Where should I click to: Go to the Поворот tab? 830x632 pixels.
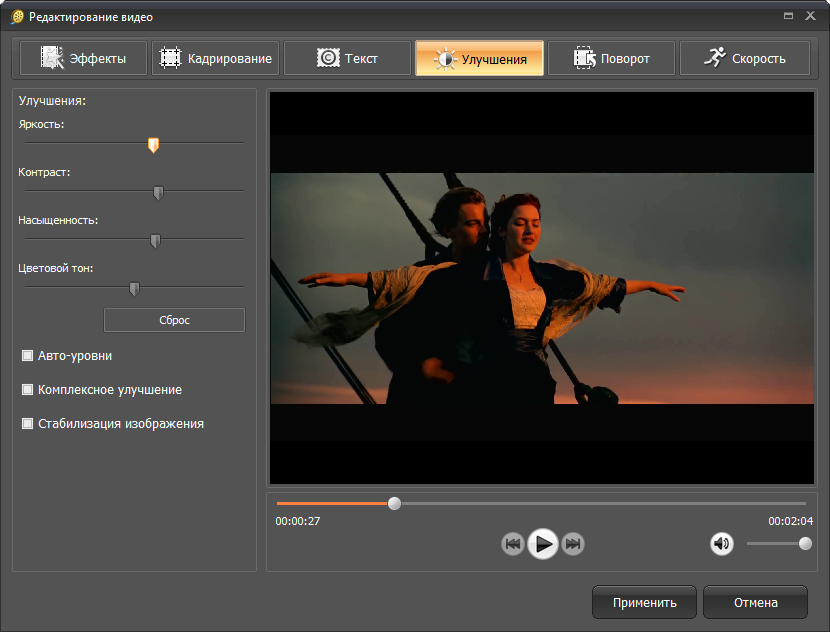(611, 58)
